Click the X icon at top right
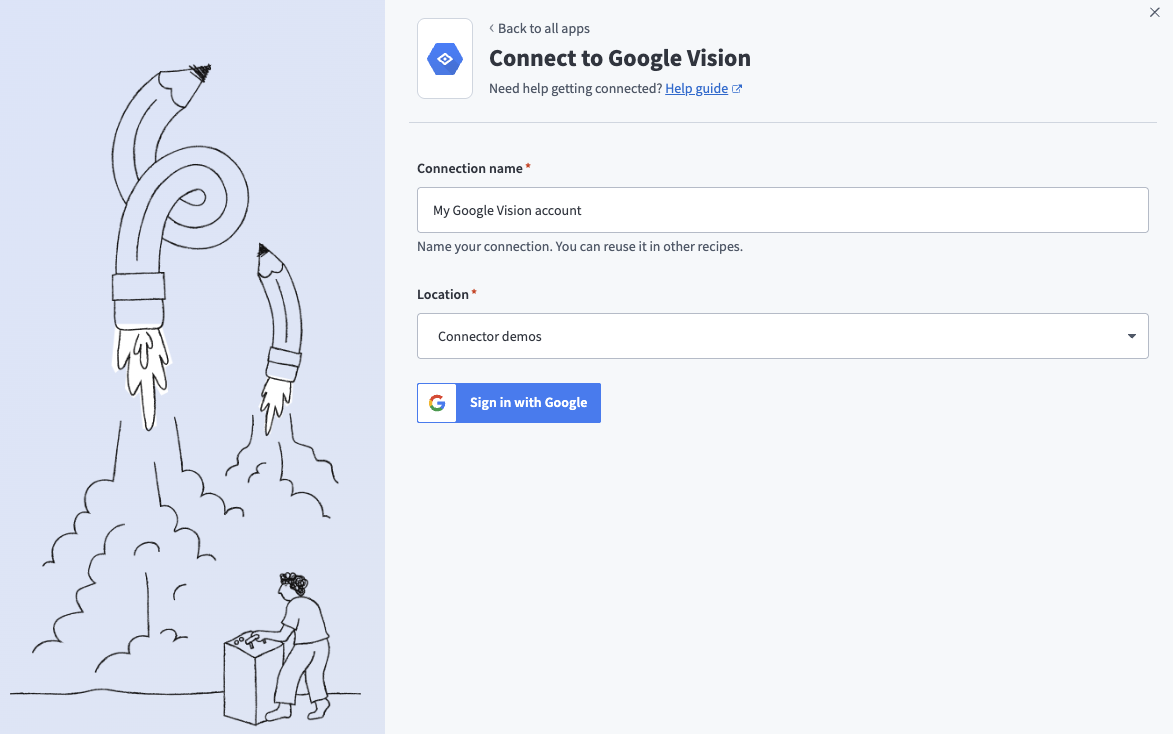The height and width of the screenshot is (734, 1173). tap(1155, 12)
